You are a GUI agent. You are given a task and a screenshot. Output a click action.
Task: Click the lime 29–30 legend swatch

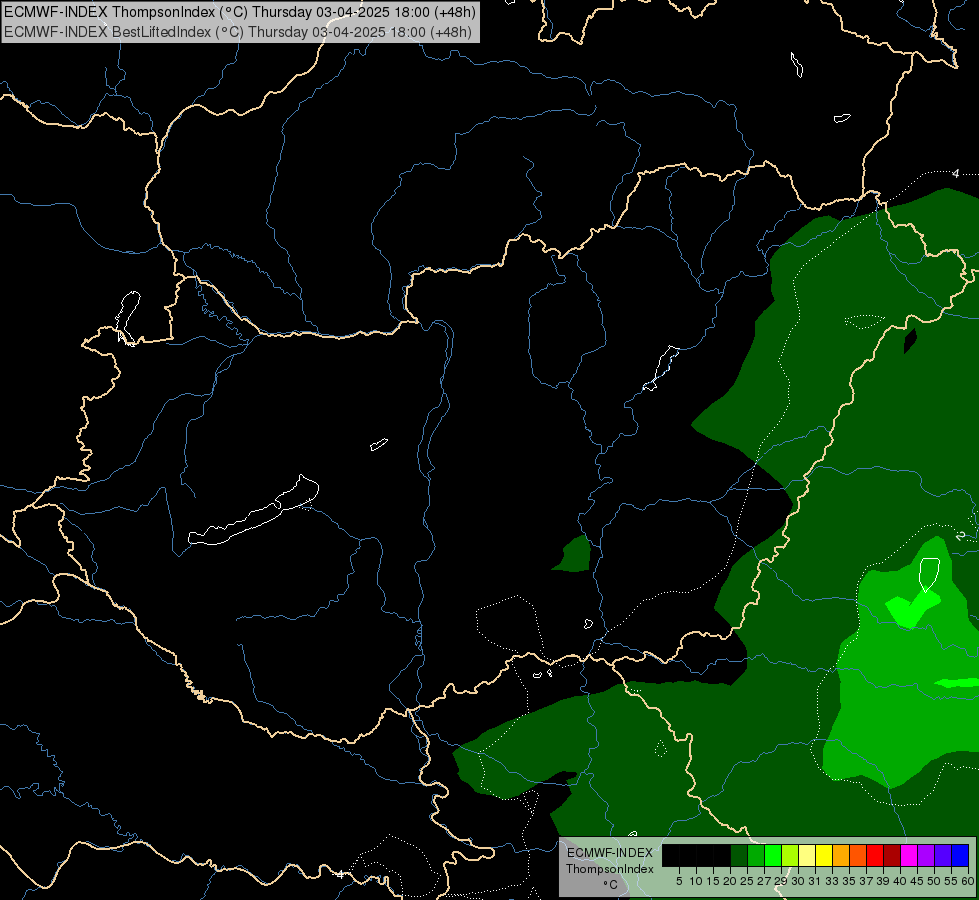click(x=790, y=855)
